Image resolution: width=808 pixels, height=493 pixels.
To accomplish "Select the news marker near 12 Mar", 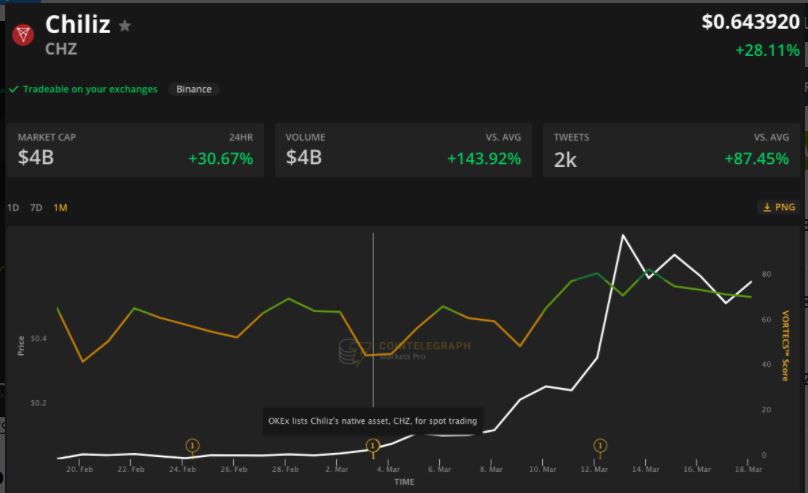I will (x=600, y=446).
